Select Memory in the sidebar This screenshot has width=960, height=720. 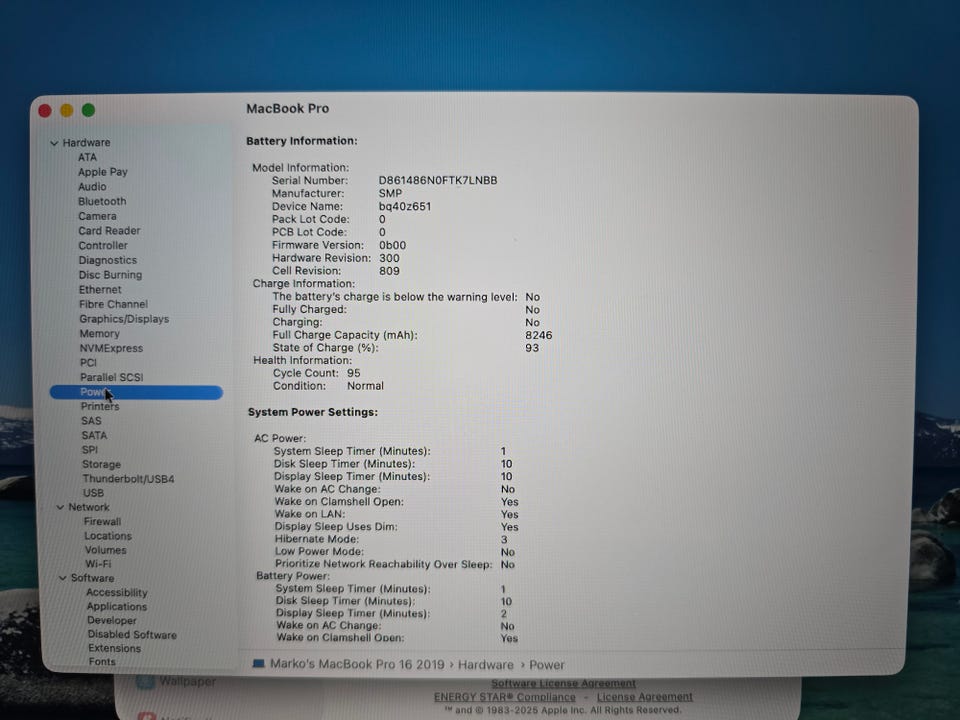click(x=100, y=334)
